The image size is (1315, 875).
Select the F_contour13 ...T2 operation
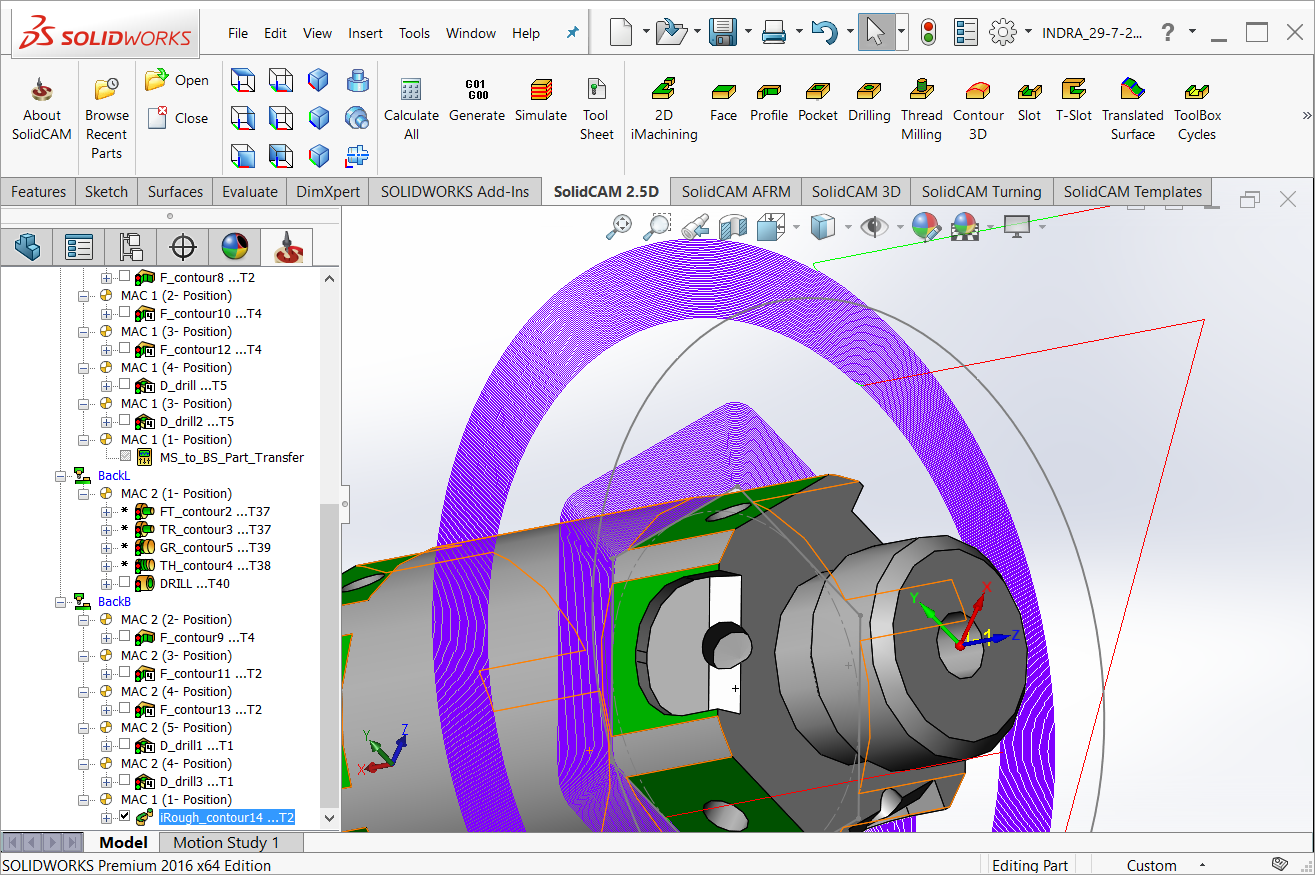click(210, 709)
